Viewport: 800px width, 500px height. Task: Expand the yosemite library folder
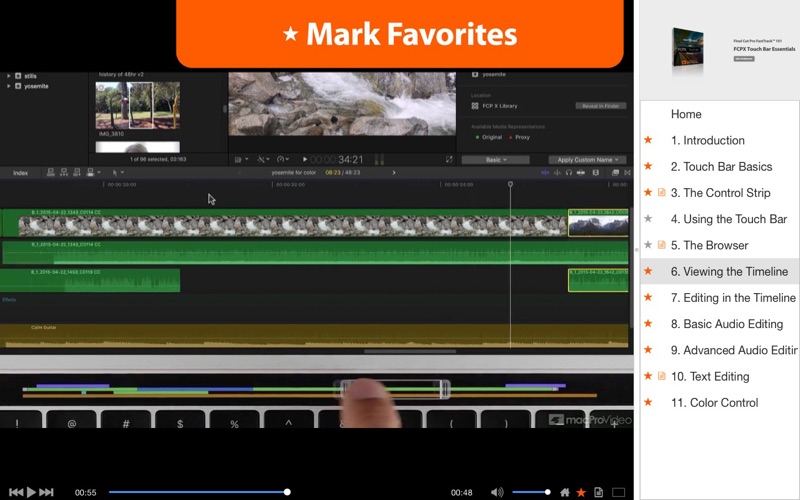pos(9,86)
